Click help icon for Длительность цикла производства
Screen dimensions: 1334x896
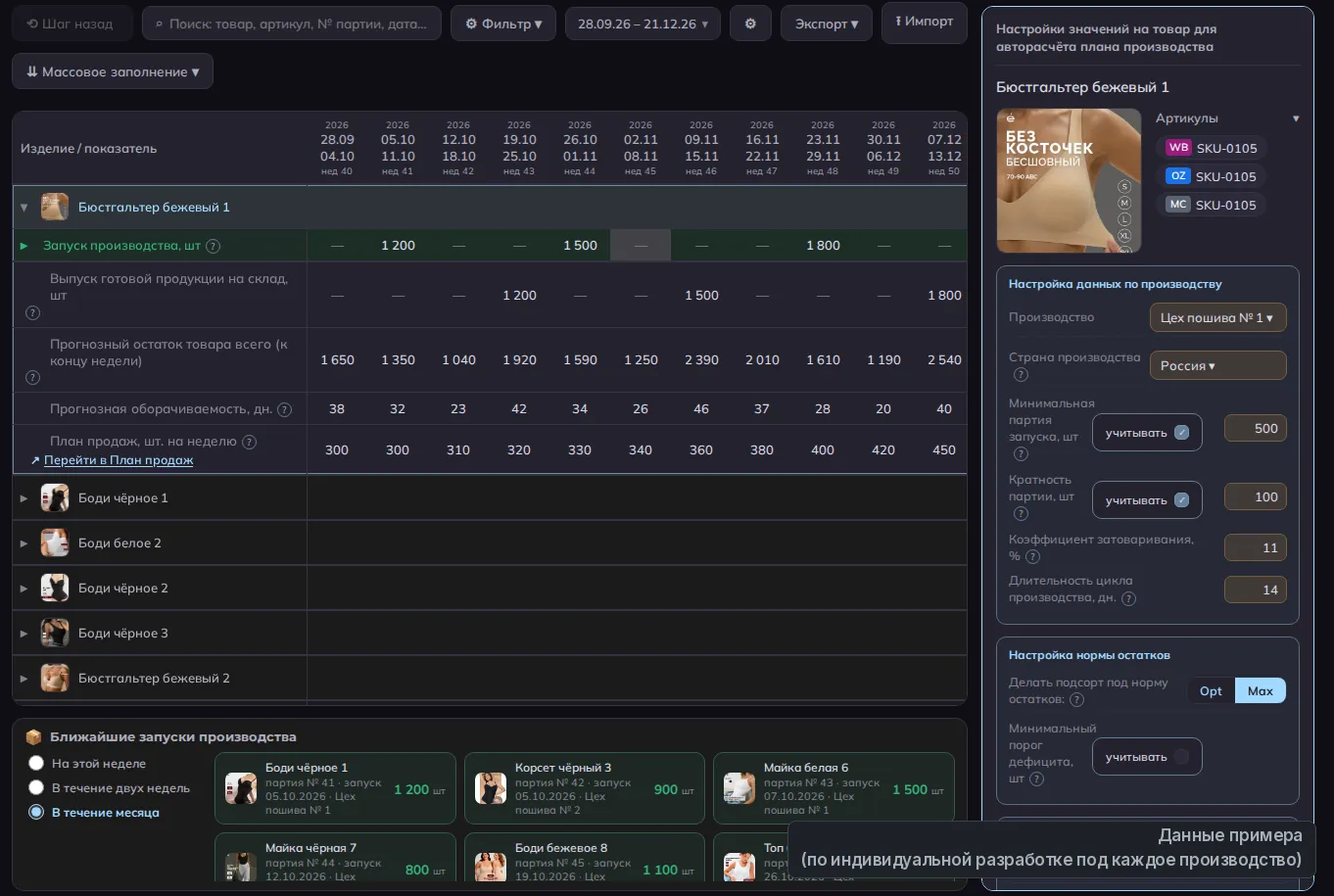point(1128,598)
